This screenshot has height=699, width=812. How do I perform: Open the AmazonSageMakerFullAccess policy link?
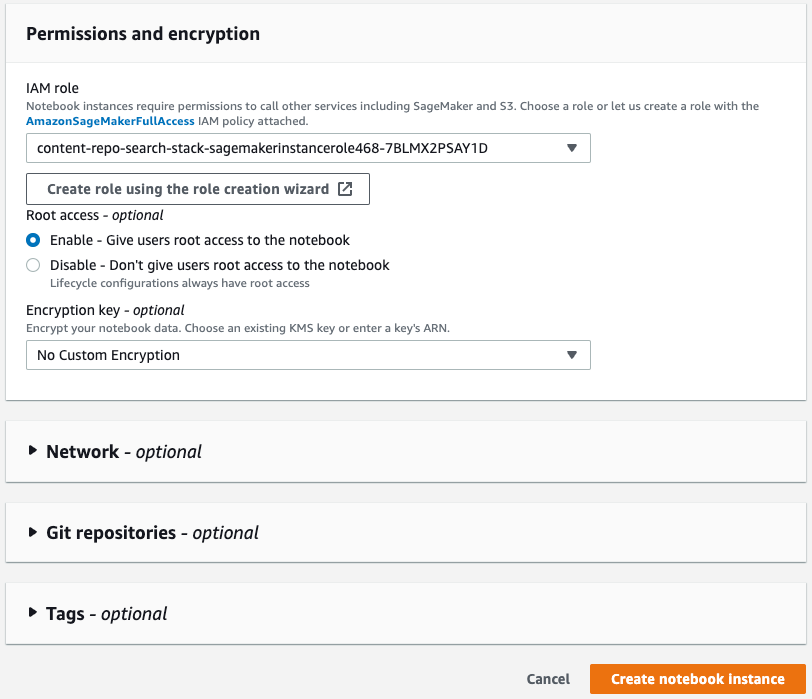pos(112,120)
